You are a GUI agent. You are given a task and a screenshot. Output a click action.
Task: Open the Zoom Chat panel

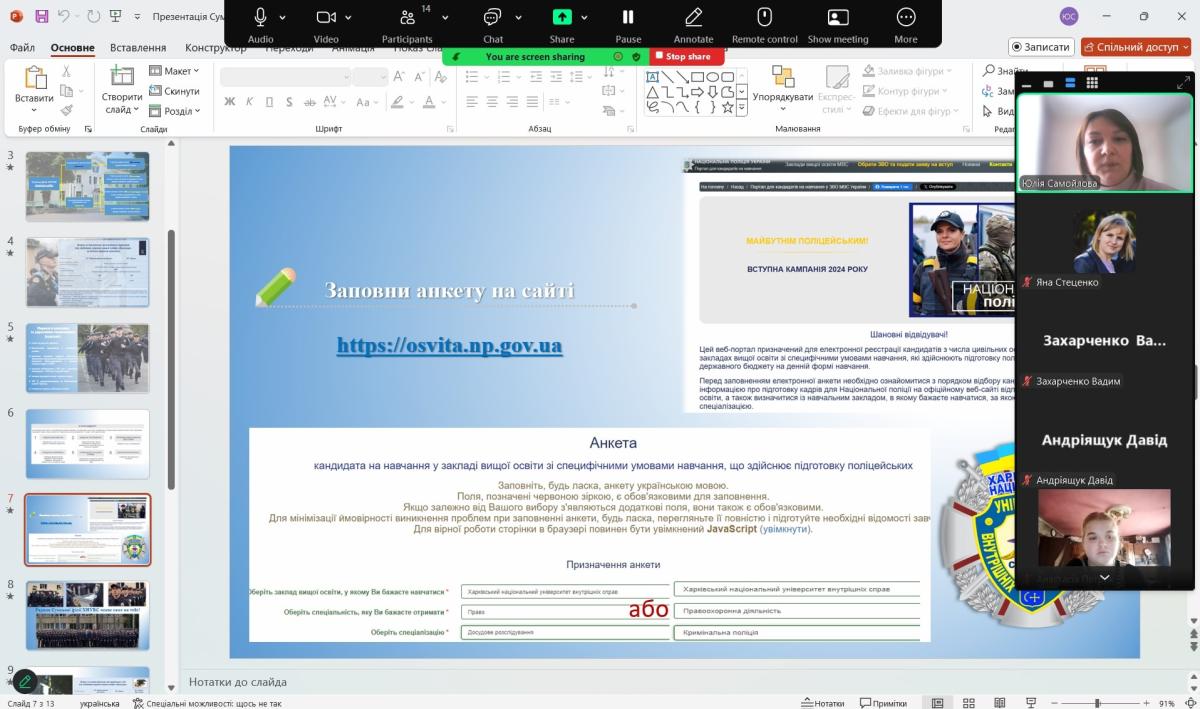click(492, 24)
